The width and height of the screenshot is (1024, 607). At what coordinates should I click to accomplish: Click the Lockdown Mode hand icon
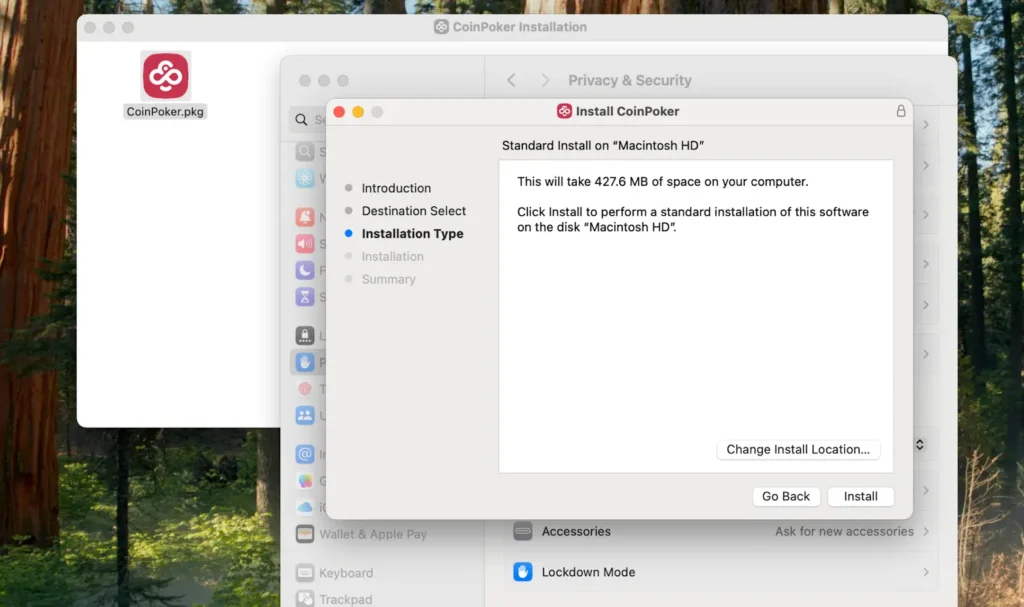[523, 572]
